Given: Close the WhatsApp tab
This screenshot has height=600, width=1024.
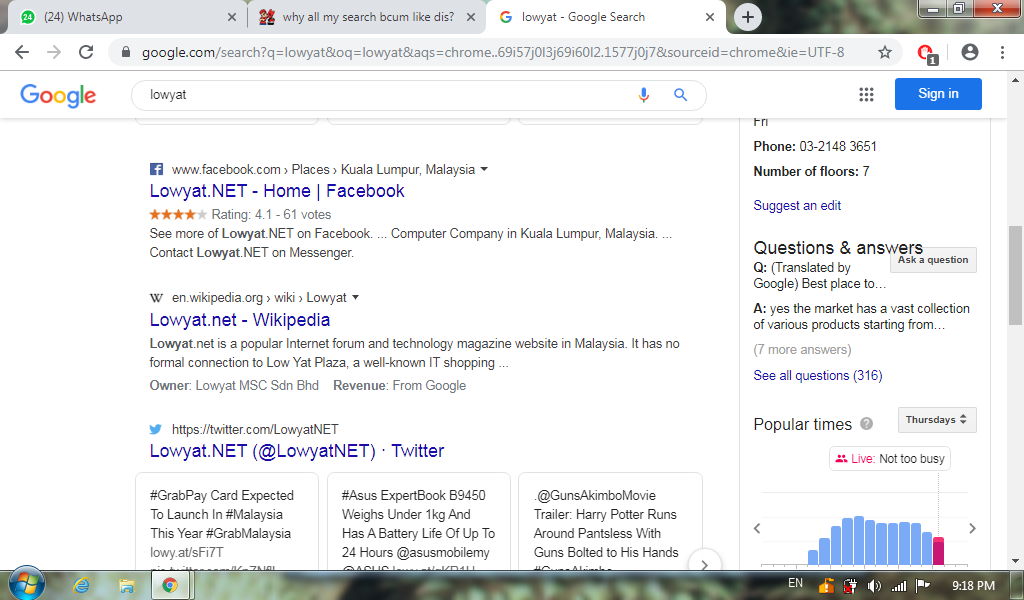Looking at the screenshot, I should point(231,17).
